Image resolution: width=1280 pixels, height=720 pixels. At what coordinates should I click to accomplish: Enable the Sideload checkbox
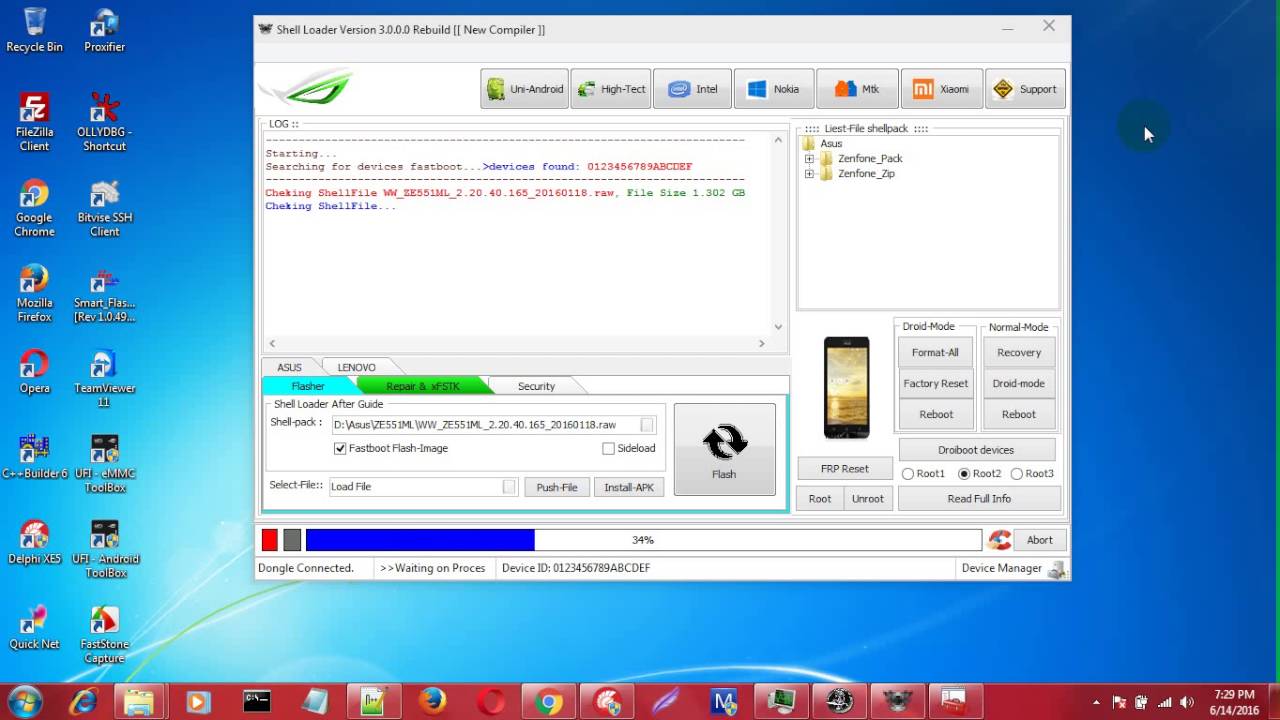(x=608, y=449)
